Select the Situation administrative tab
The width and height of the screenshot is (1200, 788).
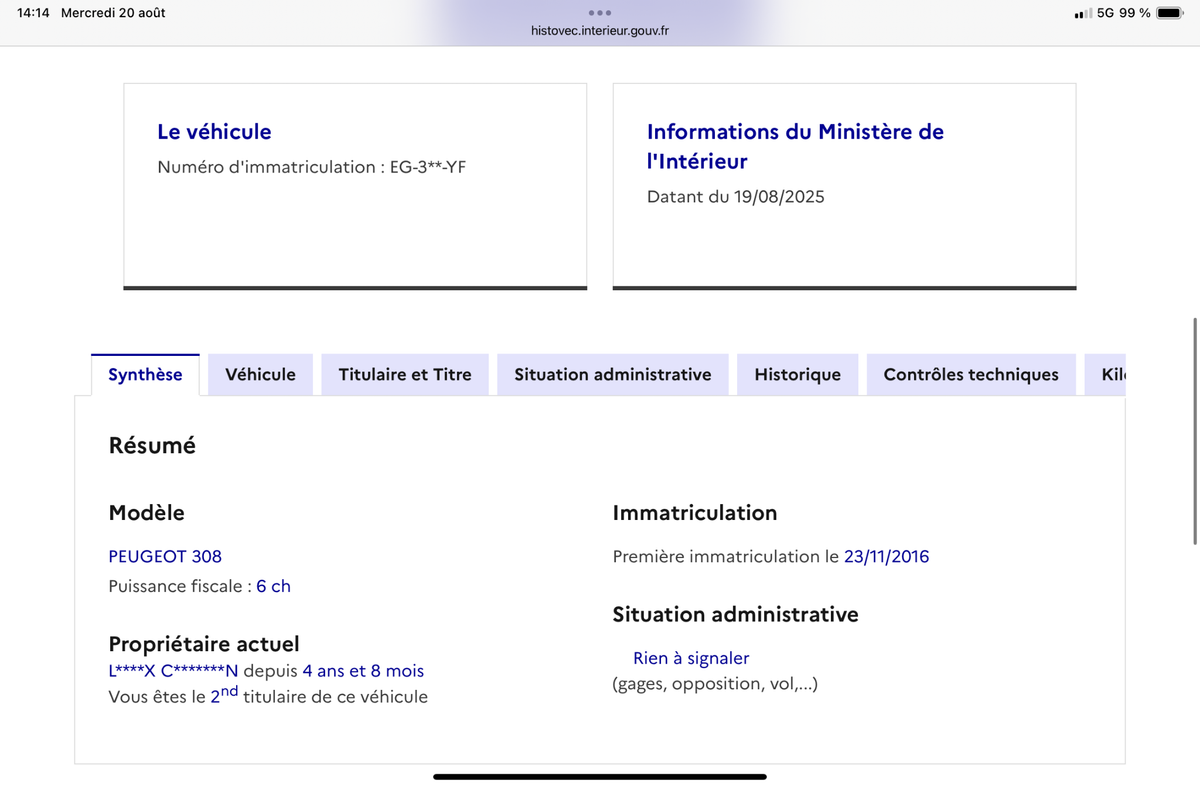click(613, 375)
